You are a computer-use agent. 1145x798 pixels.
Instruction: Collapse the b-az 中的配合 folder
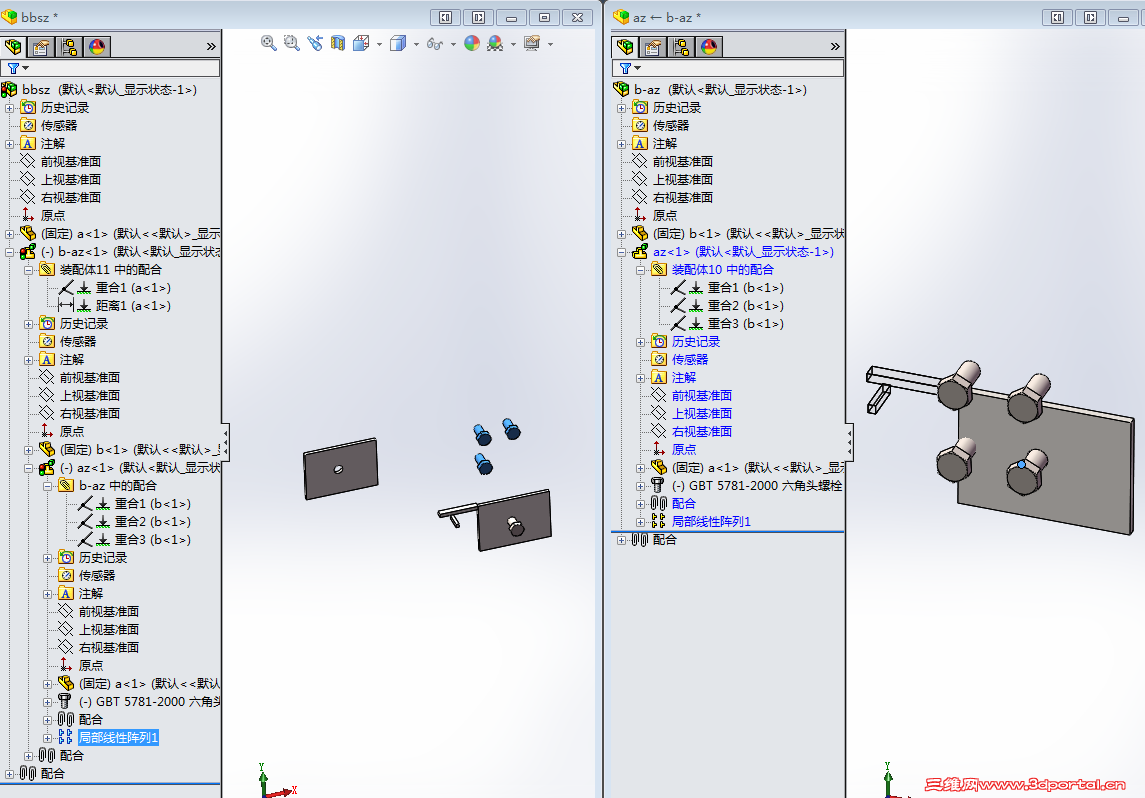pos(47,486)
